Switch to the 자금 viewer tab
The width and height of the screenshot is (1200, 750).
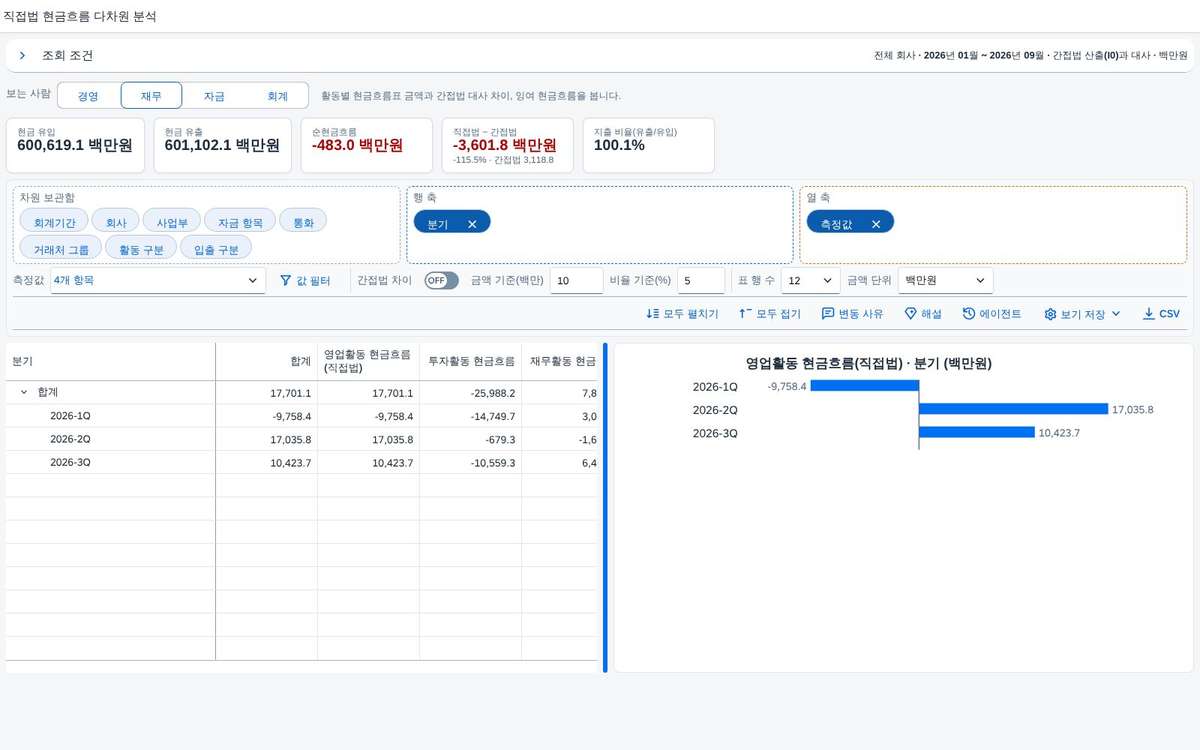click(214, 96)
